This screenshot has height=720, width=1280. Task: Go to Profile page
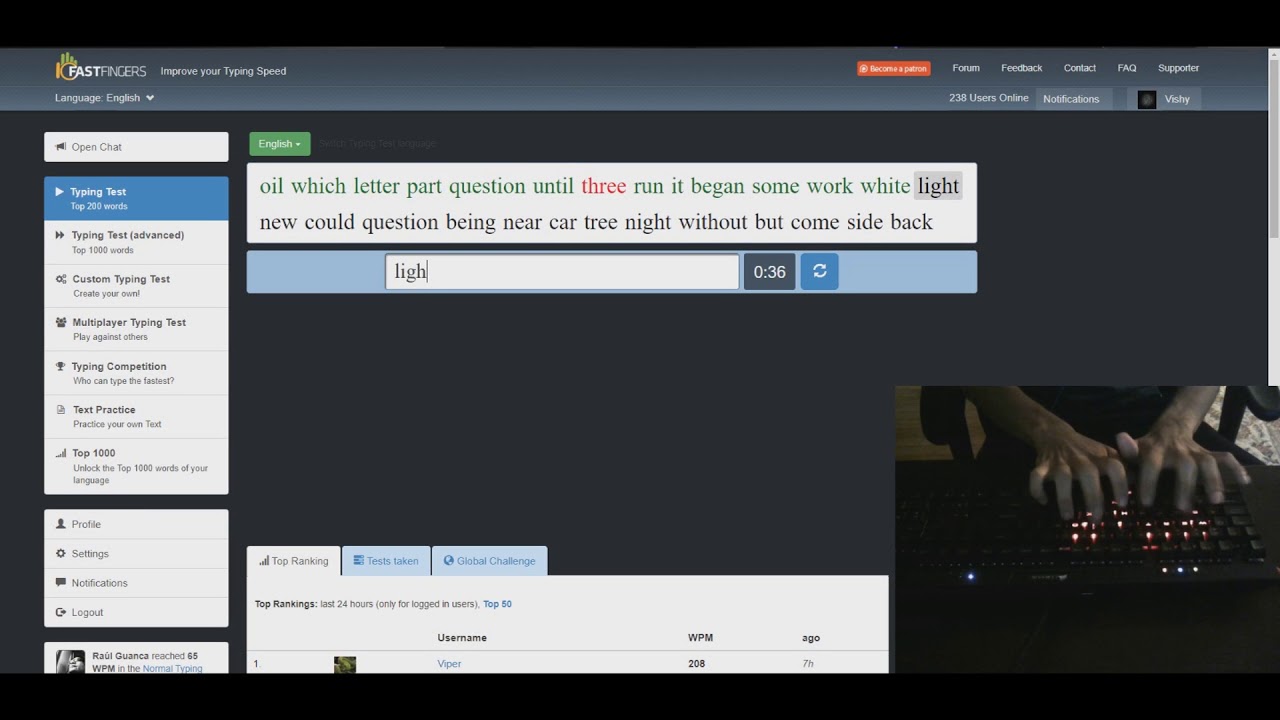click(136, 524)
